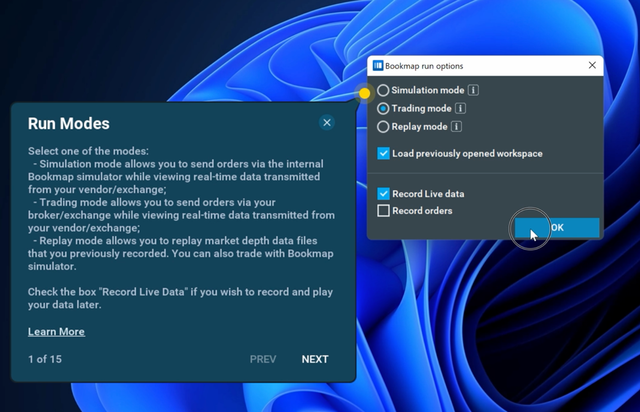
Task: Click the yellow tutorial hotspot marker
Action: click(364, 94)
